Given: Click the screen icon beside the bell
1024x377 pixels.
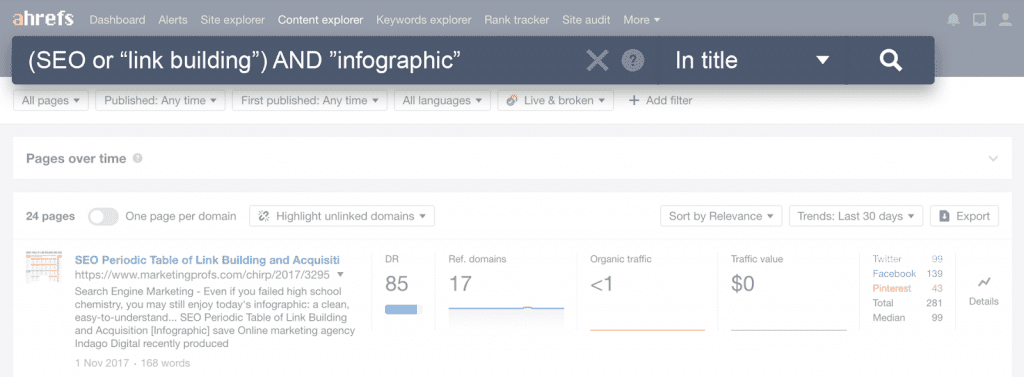Looking at the screenshot, I should [x=979, y=20].
